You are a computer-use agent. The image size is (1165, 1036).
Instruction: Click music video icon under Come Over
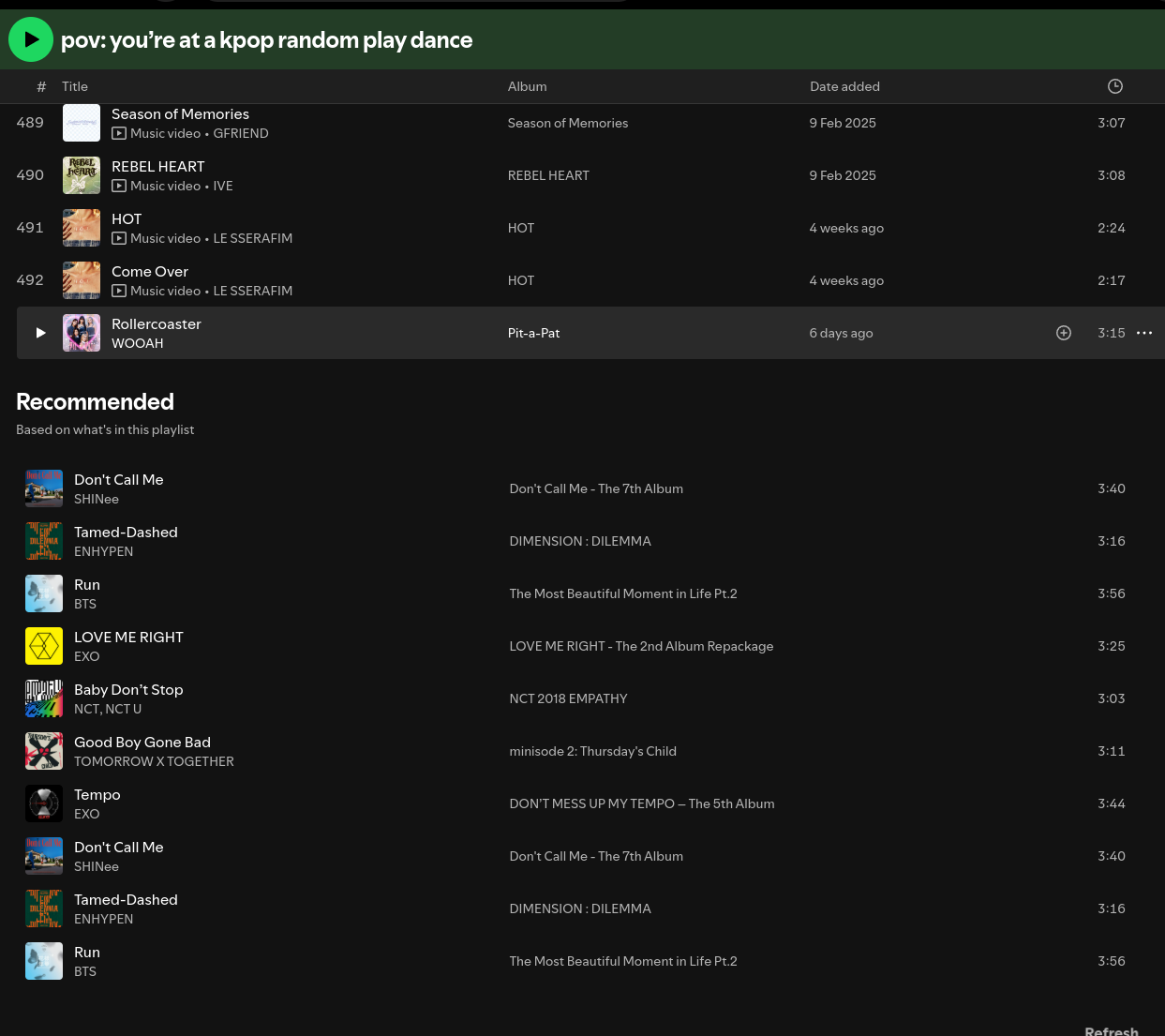click(119, 291)
